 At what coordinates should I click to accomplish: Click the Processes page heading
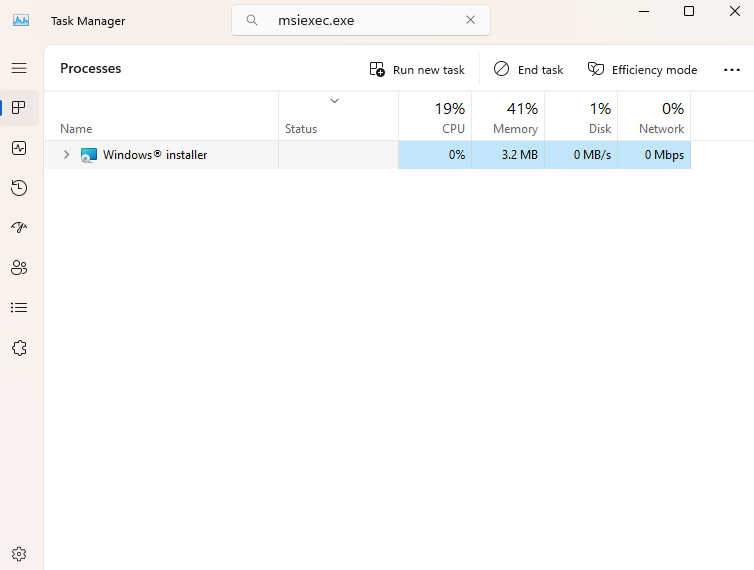[x=90, y=68]
